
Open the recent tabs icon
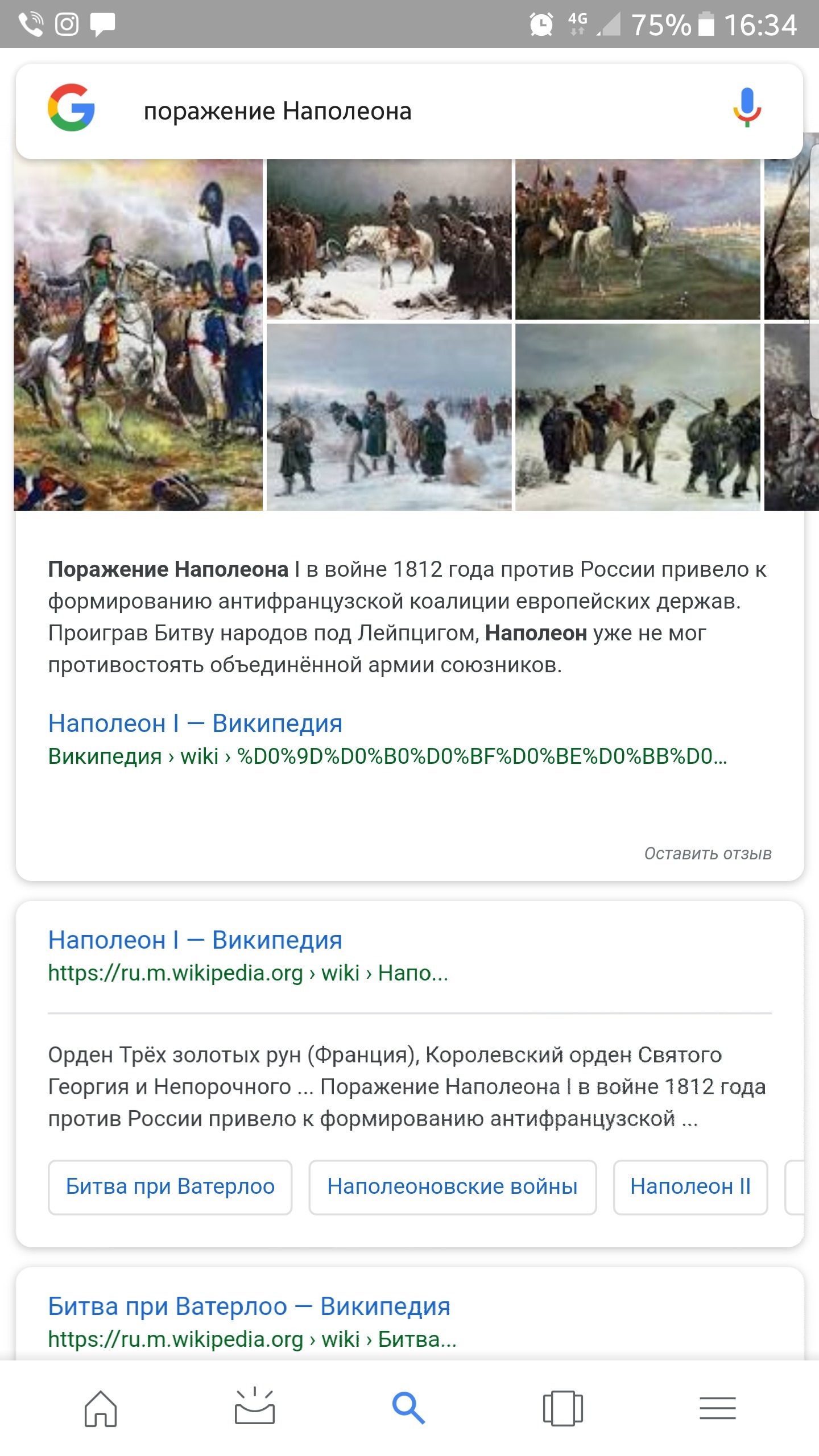coord(562,1408)
